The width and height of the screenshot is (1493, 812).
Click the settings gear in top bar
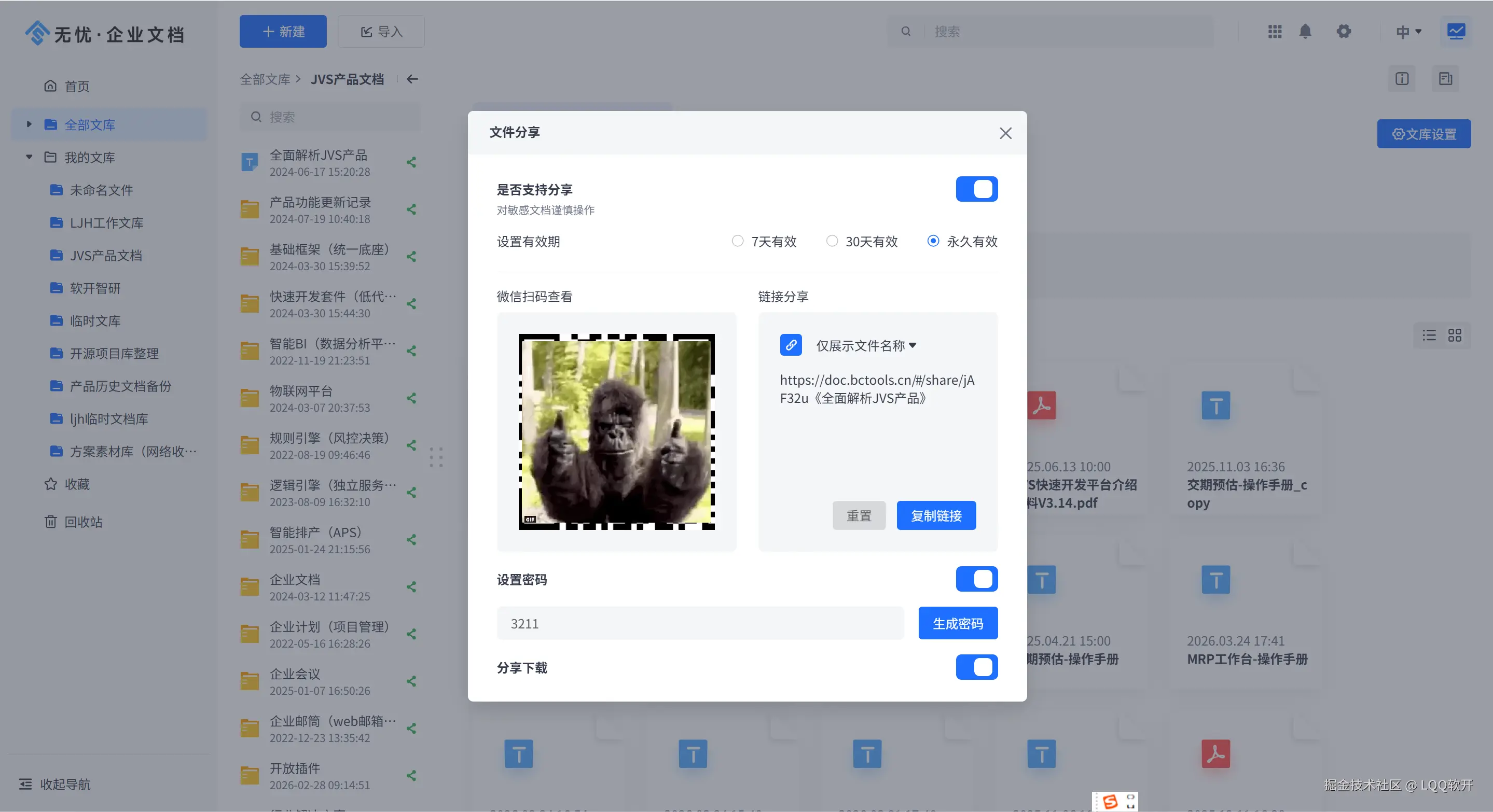[x=1344, y=31]
